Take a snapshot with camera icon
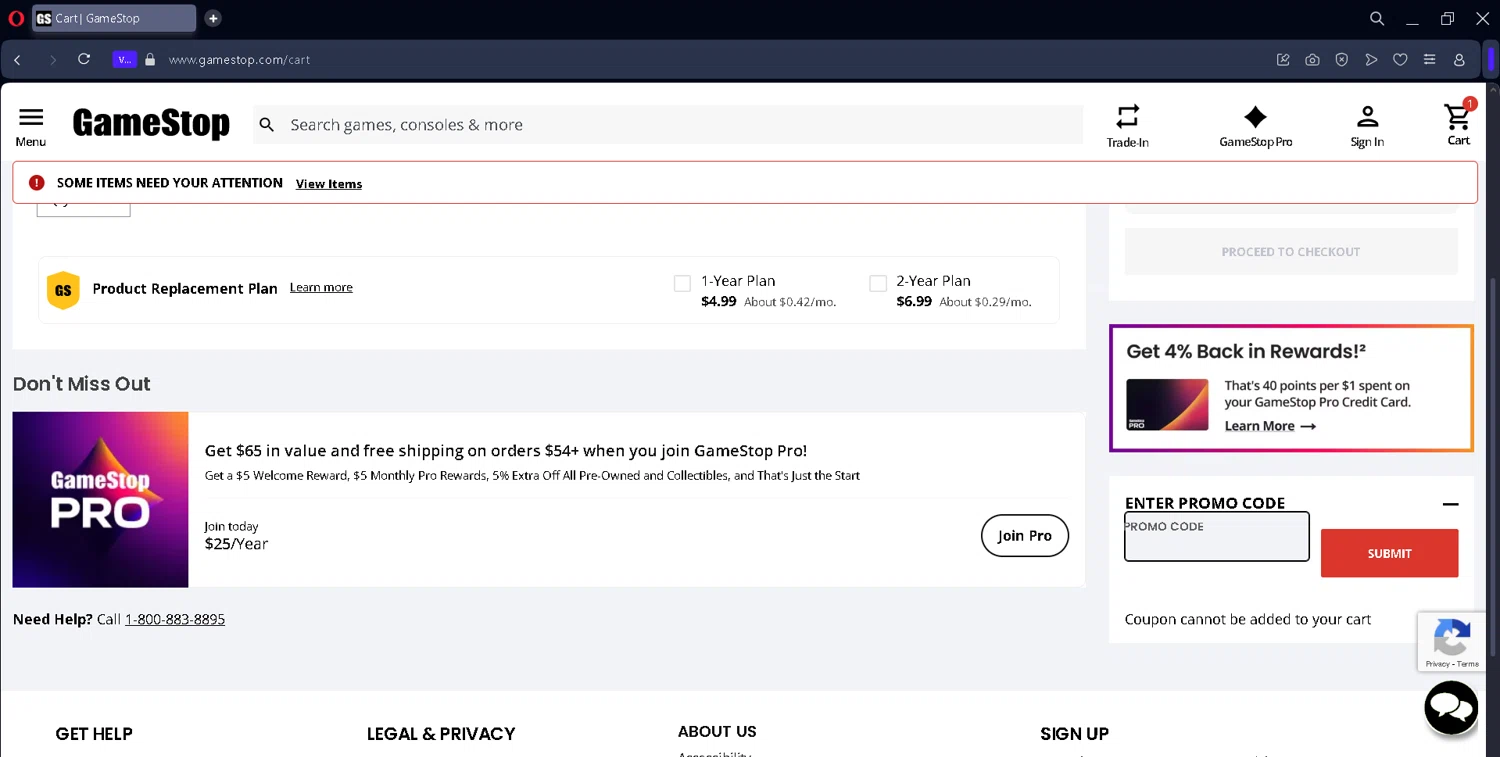Image resolution: width=1500 pixels, height=757 pixels. click(x=1312, y=60)
